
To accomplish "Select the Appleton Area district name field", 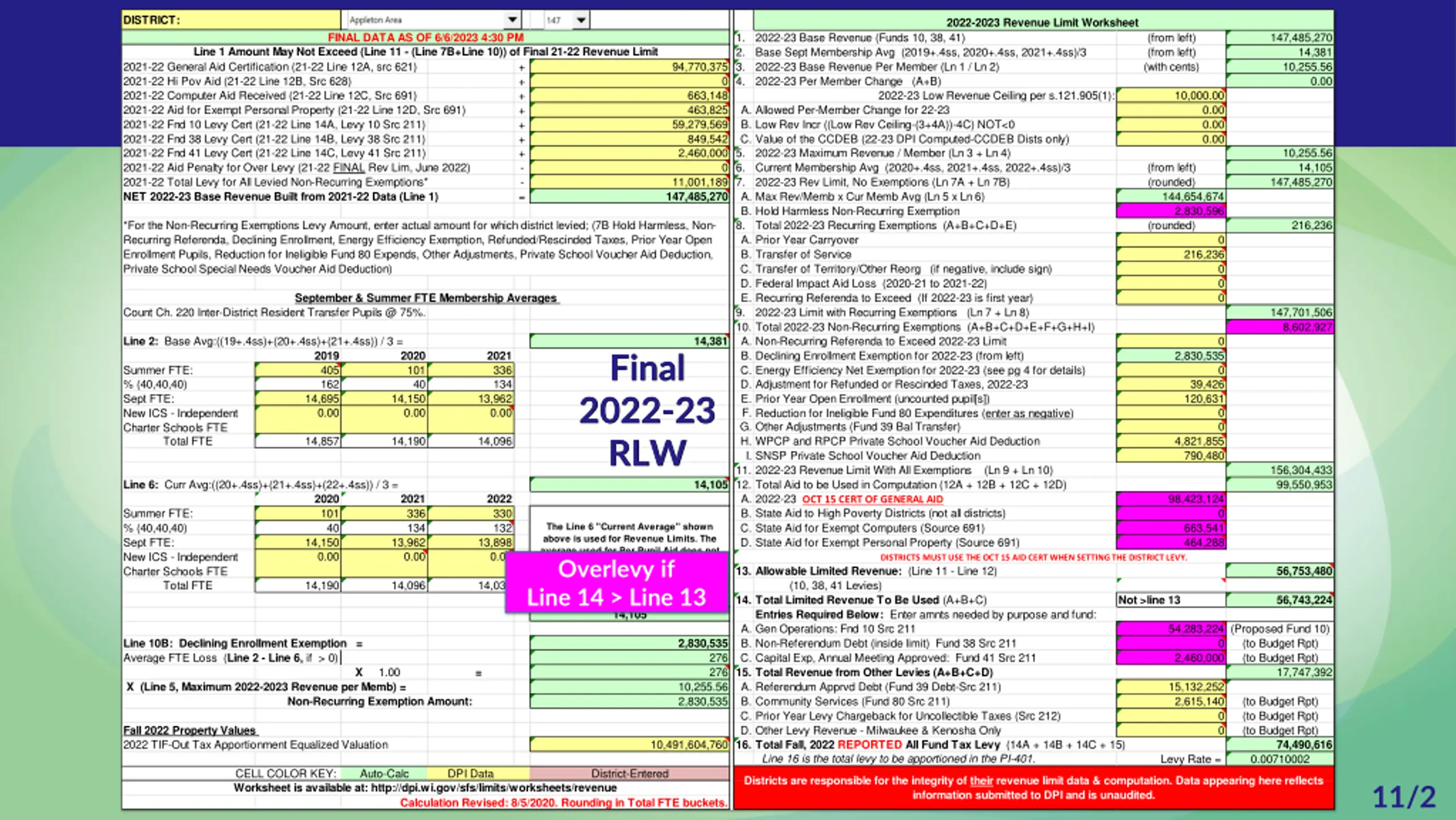I will pos(427,20).
